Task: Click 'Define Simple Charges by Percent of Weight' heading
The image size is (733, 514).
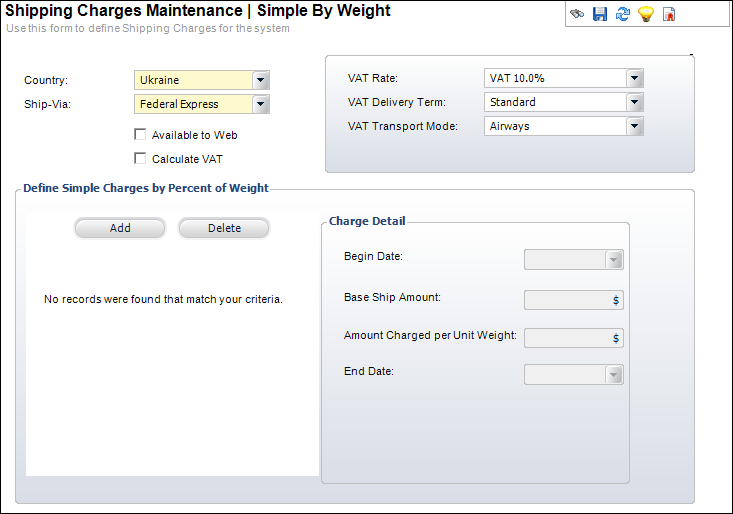Action: click(146, 188)
